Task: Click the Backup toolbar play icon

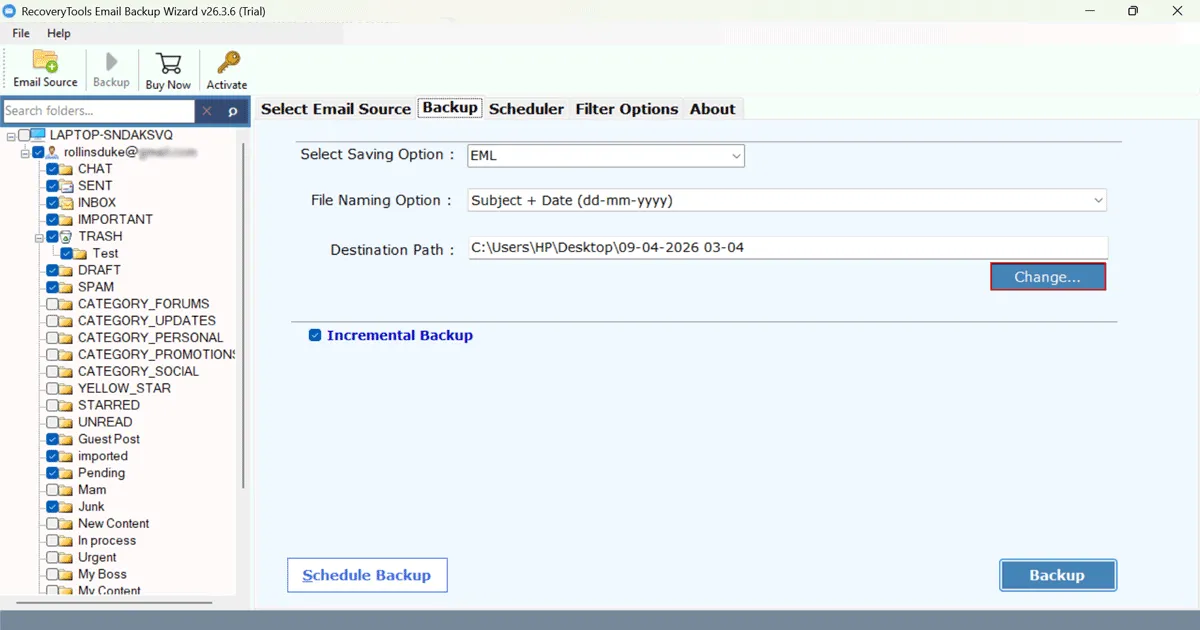Action: [111, 62]
